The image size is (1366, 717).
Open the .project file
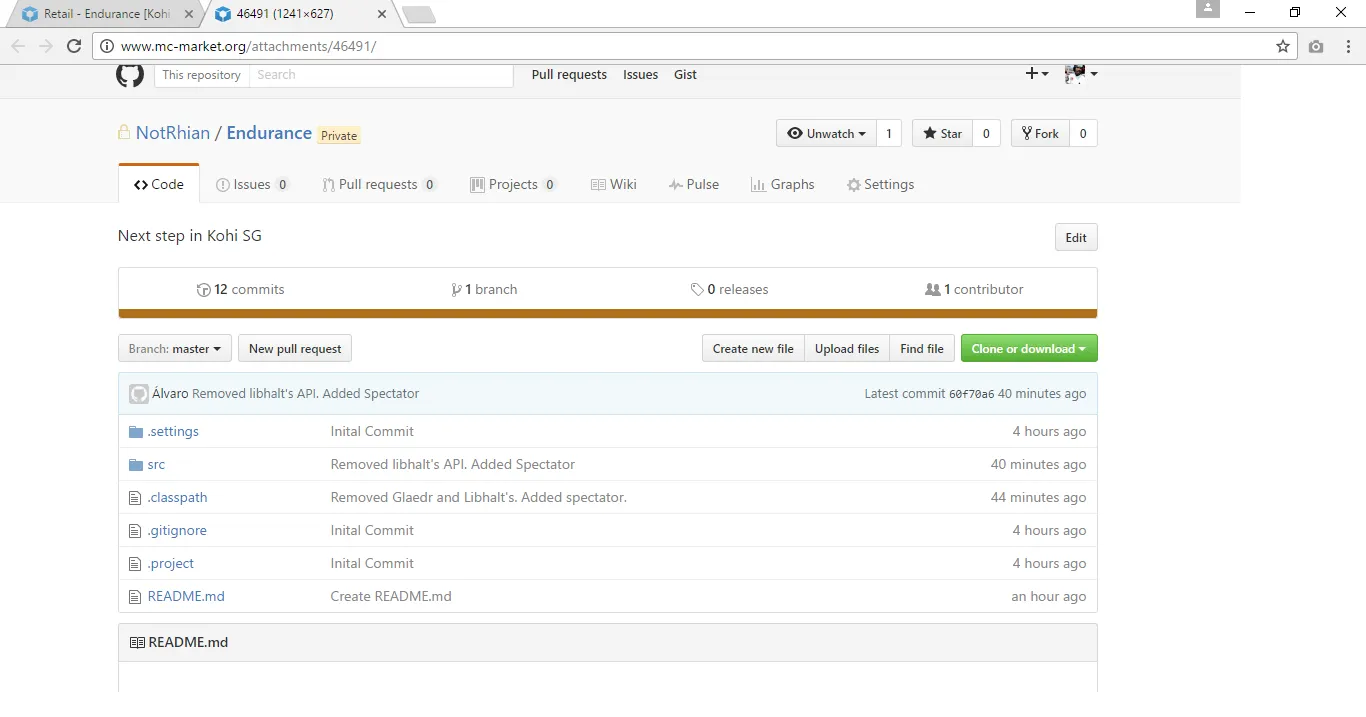(x=171, y=563)
